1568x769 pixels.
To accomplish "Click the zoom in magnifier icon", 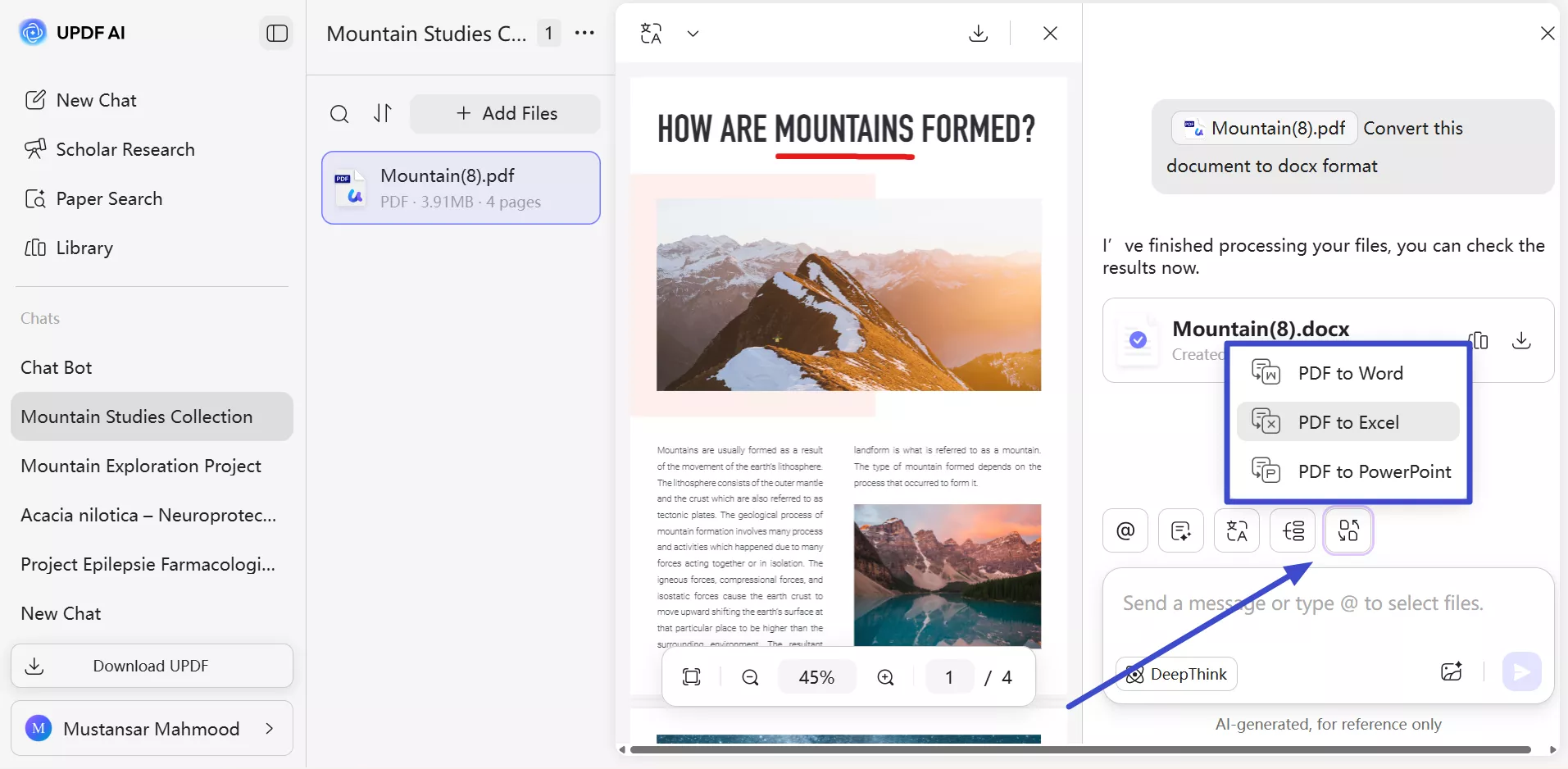I will click(x=885, y=677).
